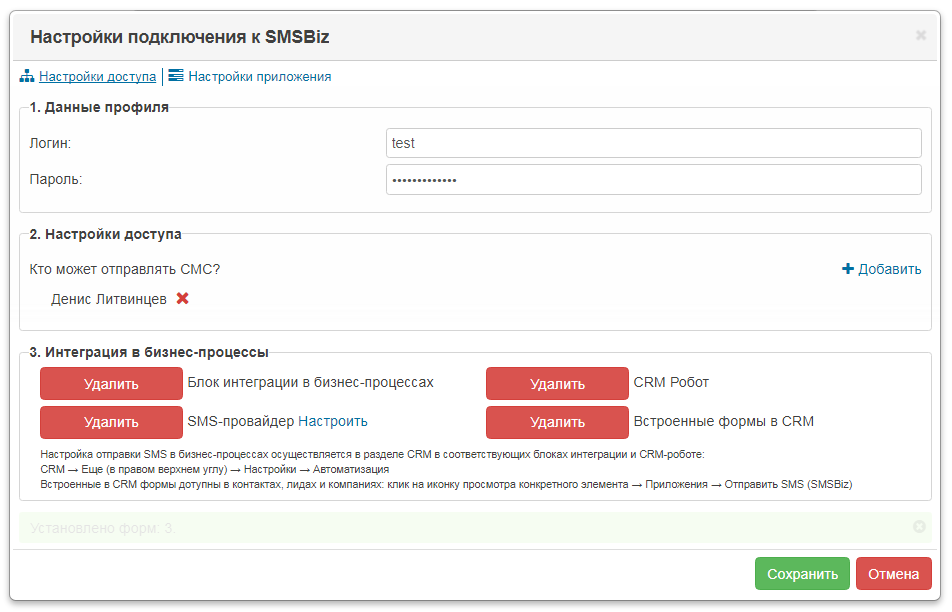Delete the SMS-провайдер integration
Screen dimensions: 952x612
point(111,422)
